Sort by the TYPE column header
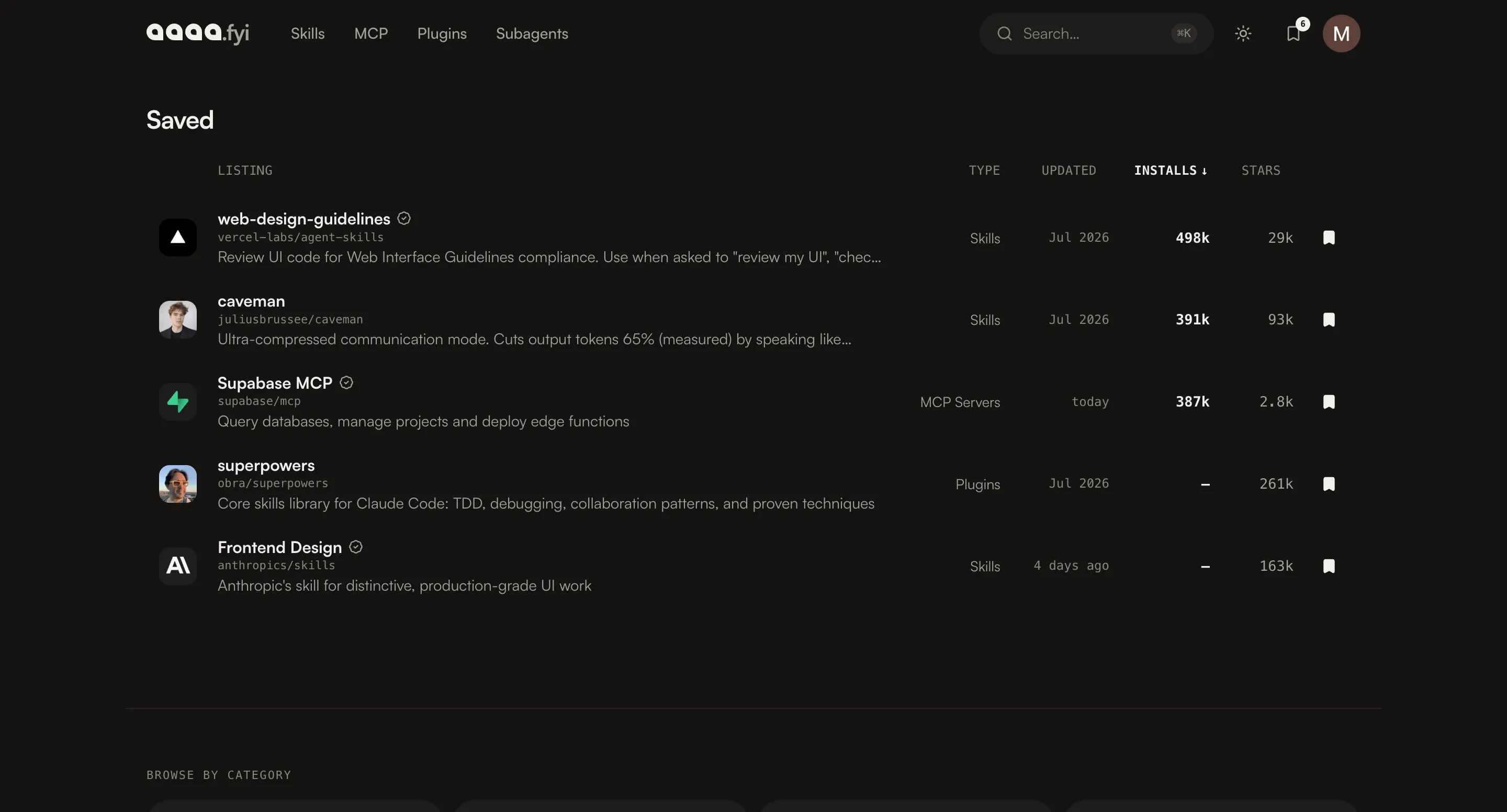Image resolution: width=1507 pixels, height=812 pixels. pos(984,170)
